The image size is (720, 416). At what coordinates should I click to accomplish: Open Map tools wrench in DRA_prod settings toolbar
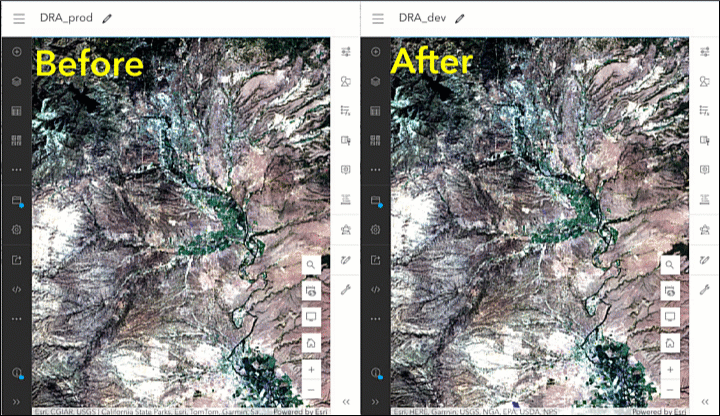pyautogui.click(x=346, y=290)
